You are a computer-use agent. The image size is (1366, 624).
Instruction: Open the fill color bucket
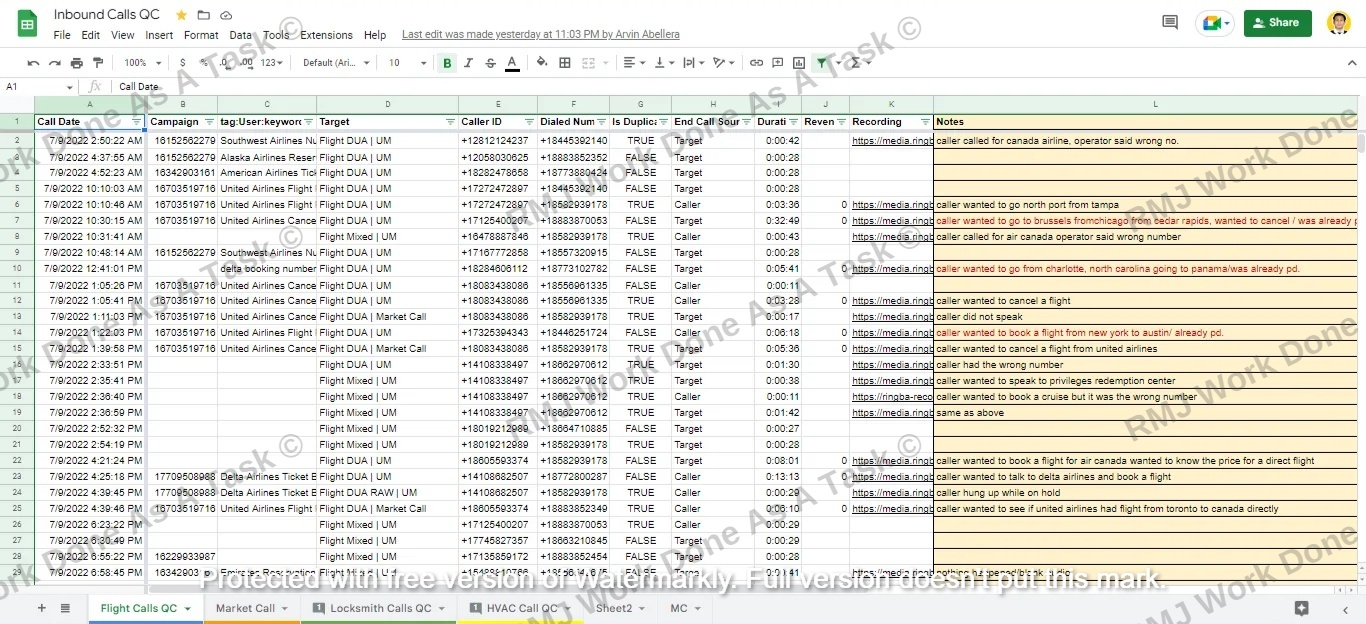click(542, 63)
